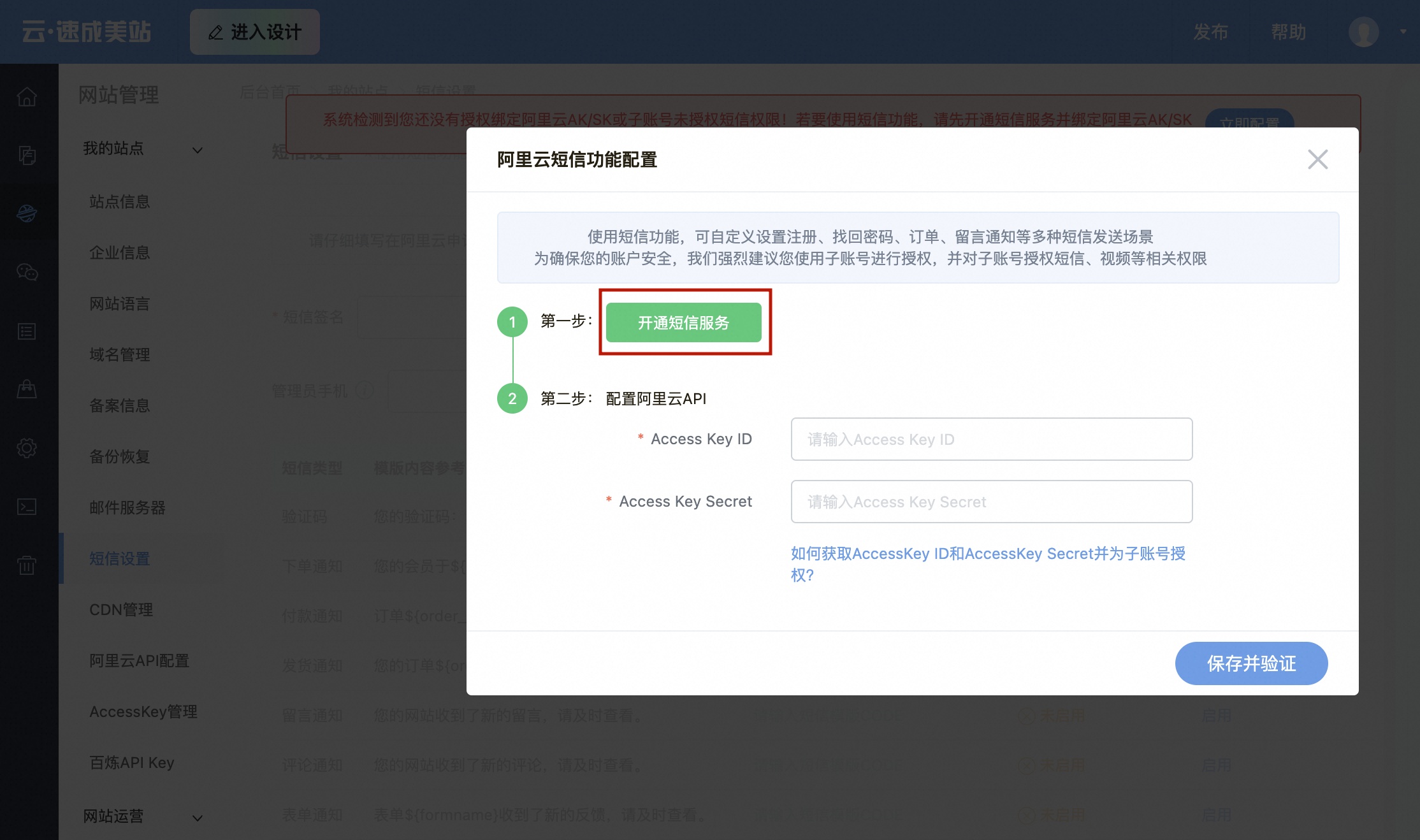The height and width of the screenshot is (840, 1420).
Task: Expand the 网站运营 menu section
Action: [198, 818]
